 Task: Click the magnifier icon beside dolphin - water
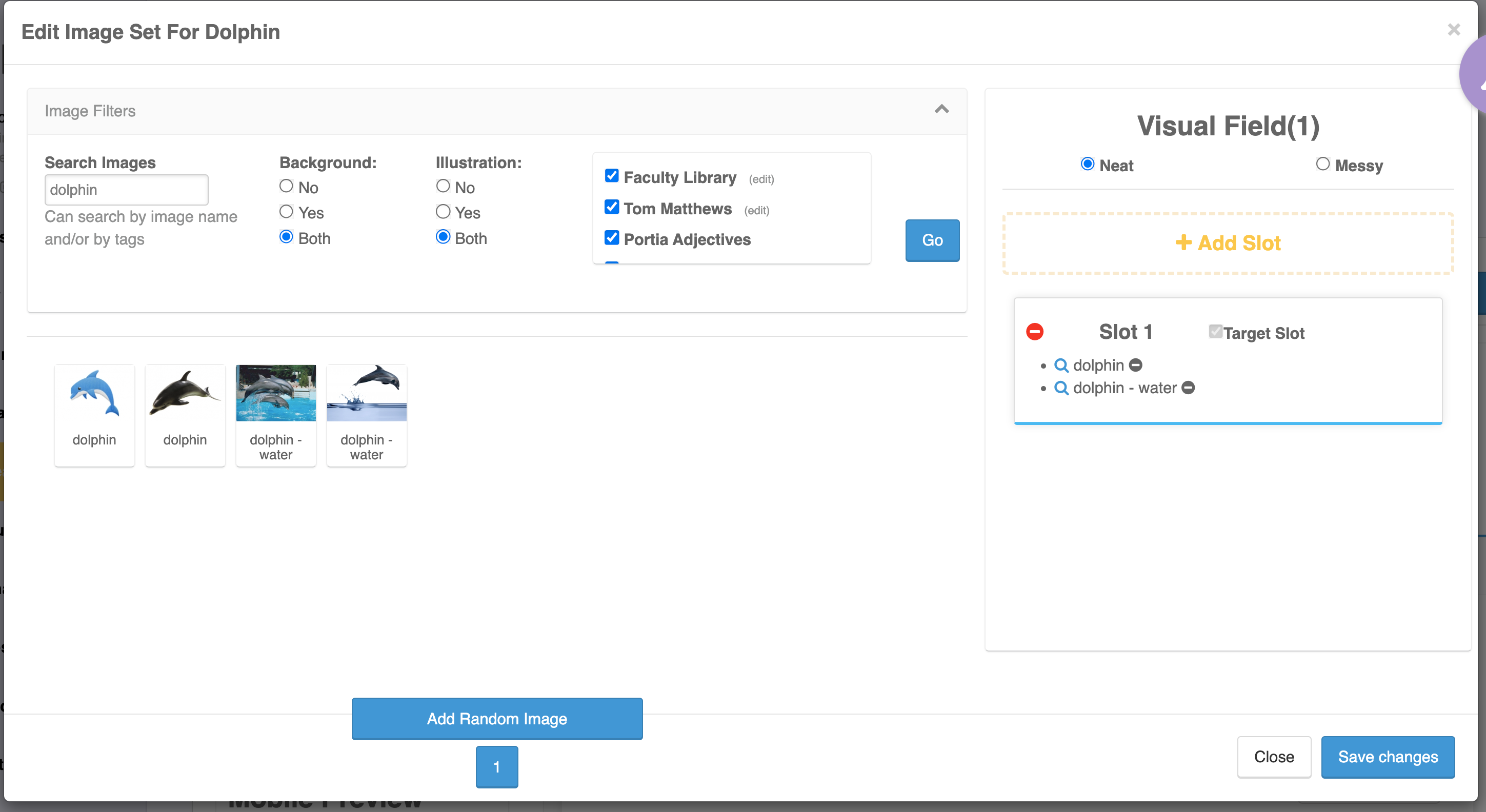pyautogui.click(x=1061, y=388)
